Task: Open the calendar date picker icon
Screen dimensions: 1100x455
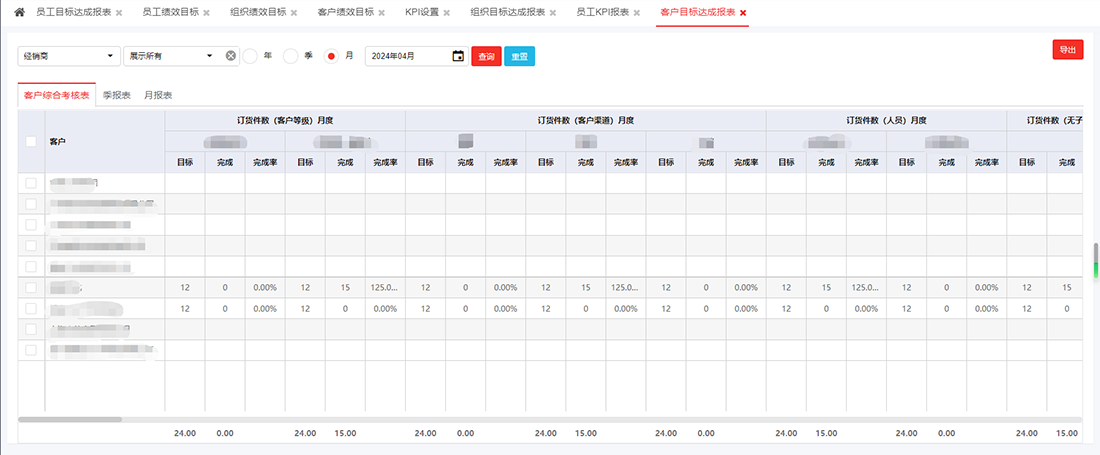Action: 458,56
